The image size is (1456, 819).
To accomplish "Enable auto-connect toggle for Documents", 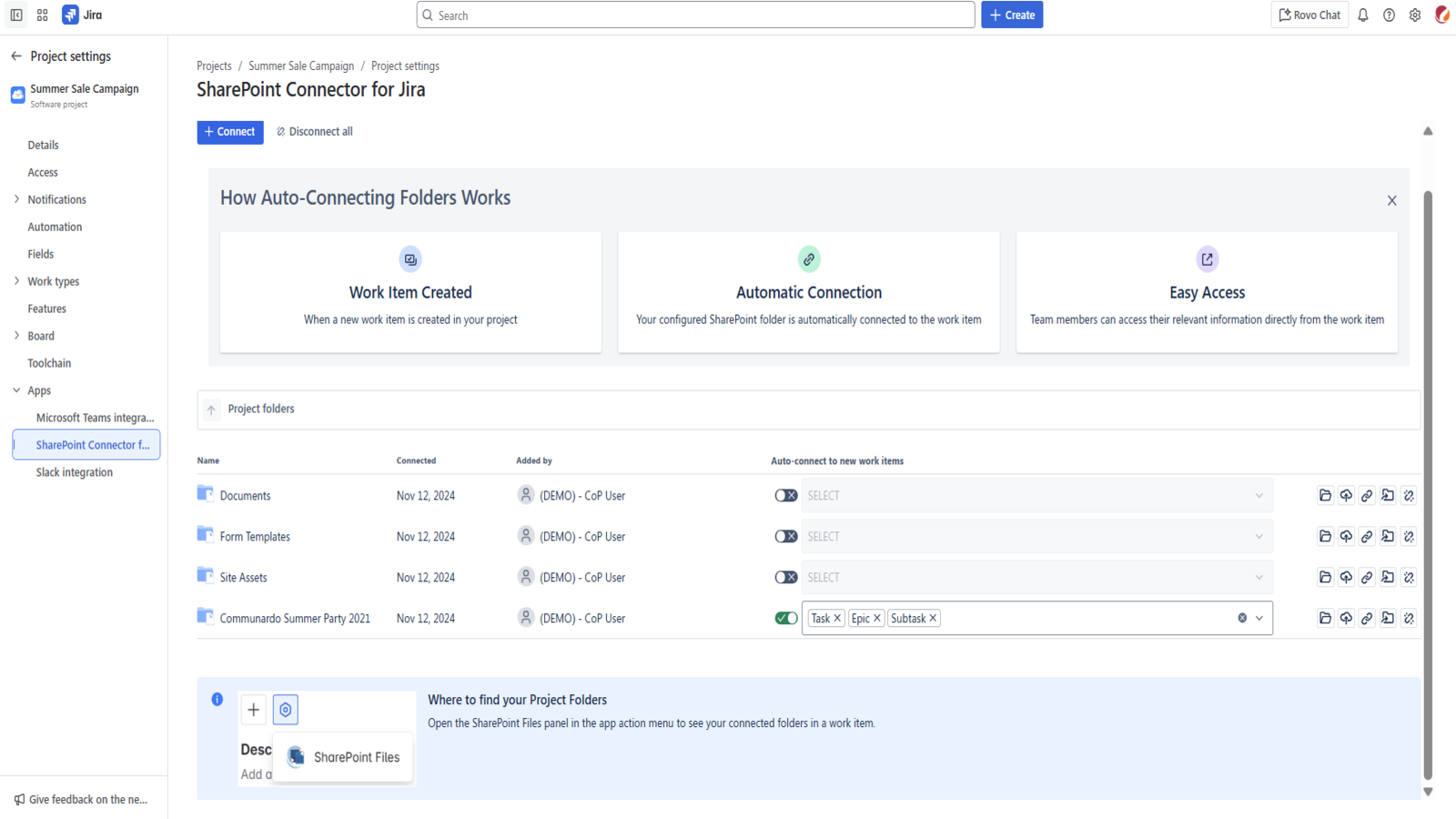I will coord(785,496).
